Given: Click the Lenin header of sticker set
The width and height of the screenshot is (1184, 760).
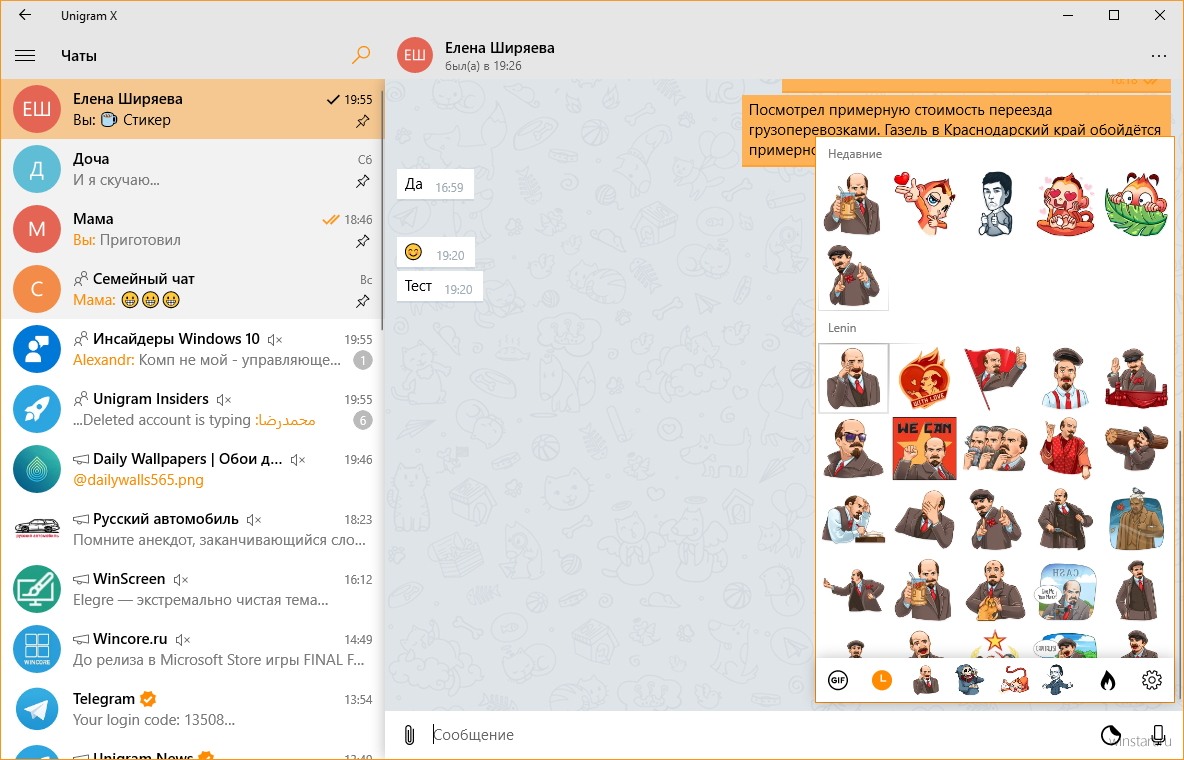Looking at the screenshot, I should [842, 327].
